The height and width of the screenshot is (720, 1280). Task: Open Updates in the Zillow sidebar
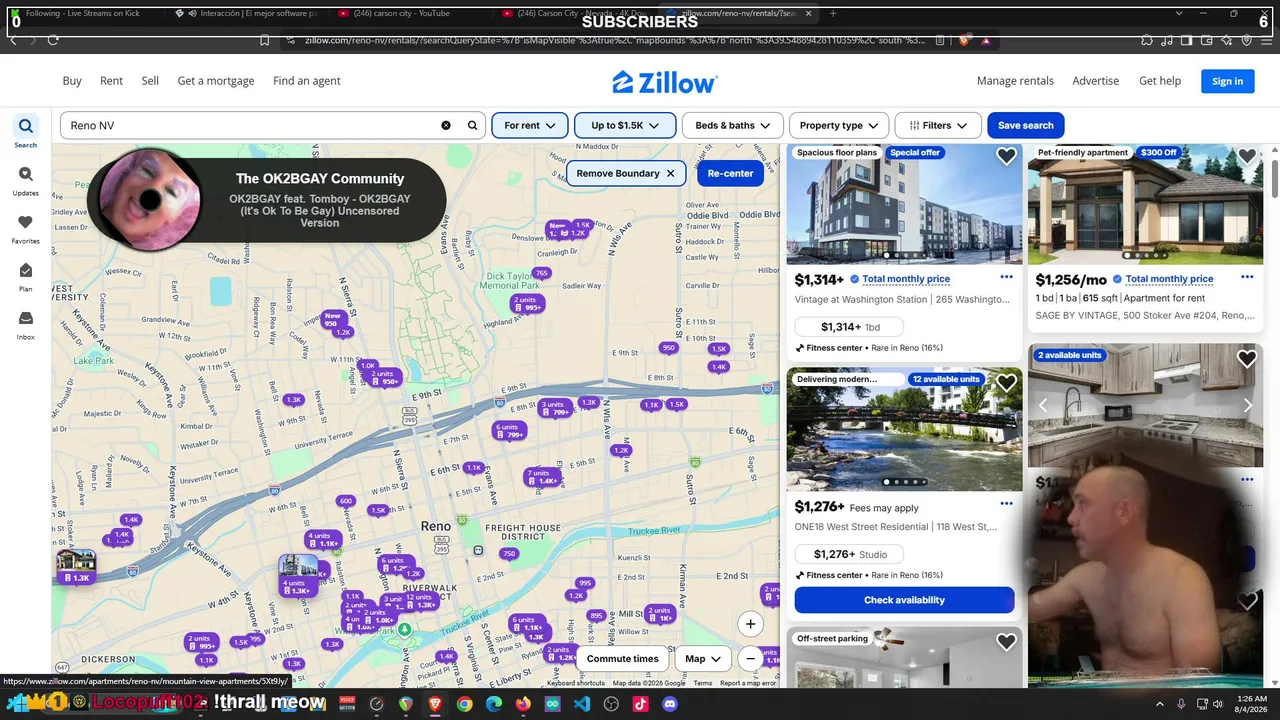point(26,180)
